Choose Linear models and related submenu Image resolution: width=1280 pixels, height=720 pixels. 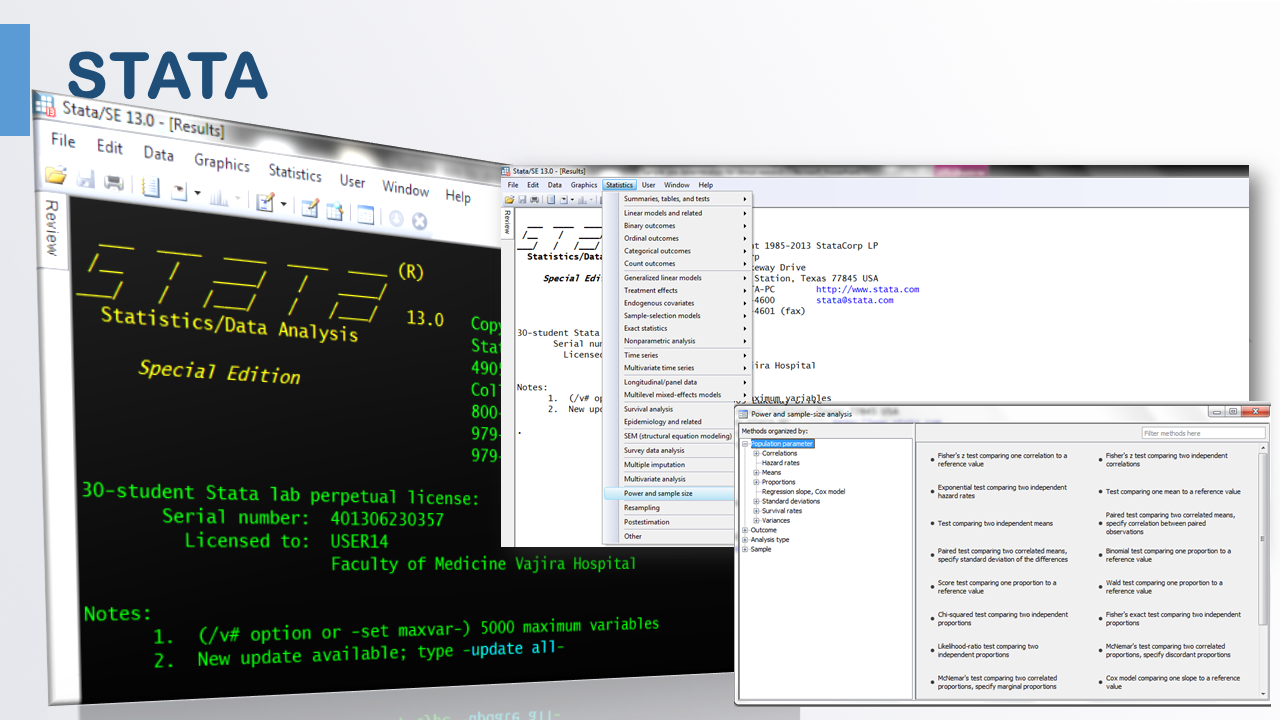pyautogui.click(x=677, y=213)
